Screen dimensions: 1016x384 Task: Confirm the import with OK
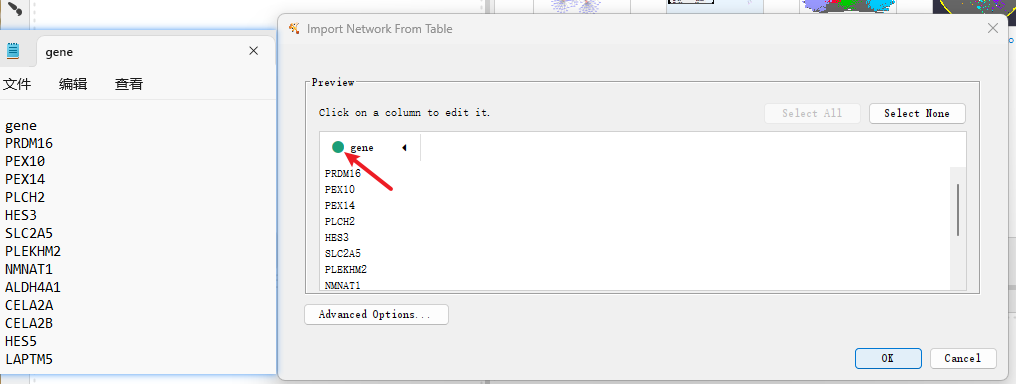[888, 358]
